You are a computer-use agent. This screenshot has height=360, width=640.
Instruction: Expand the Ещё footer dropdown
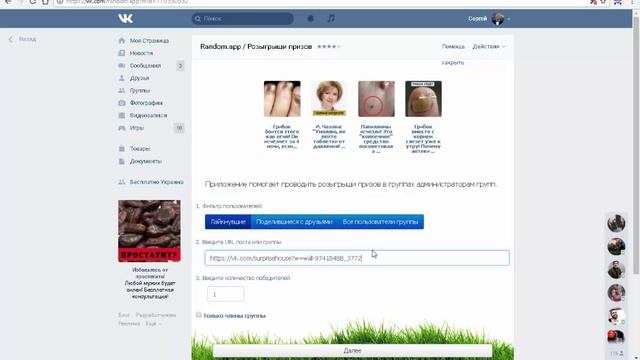153,324
